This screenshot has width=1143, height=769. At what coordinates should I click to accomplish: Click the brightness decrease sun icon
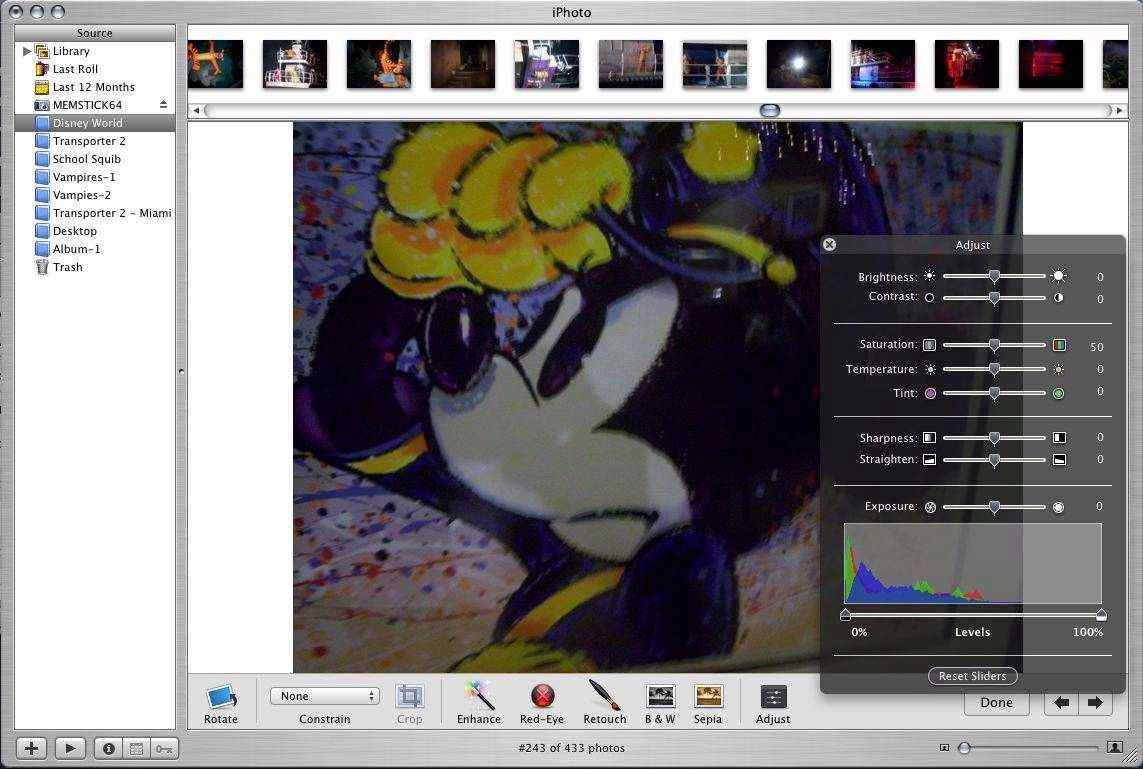pos(929,276)
